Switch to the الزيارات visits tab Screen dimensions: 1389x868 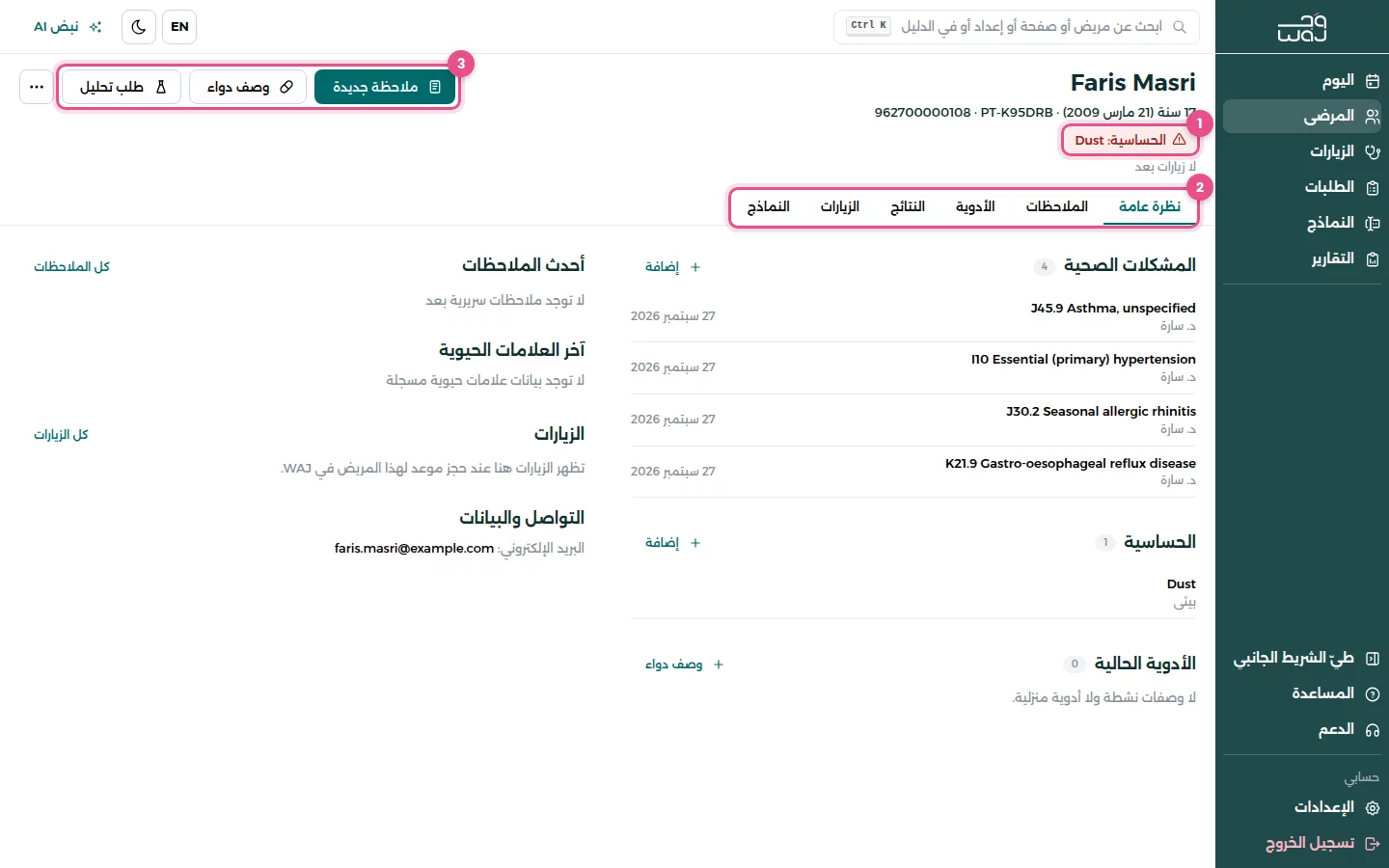point(840,206)
